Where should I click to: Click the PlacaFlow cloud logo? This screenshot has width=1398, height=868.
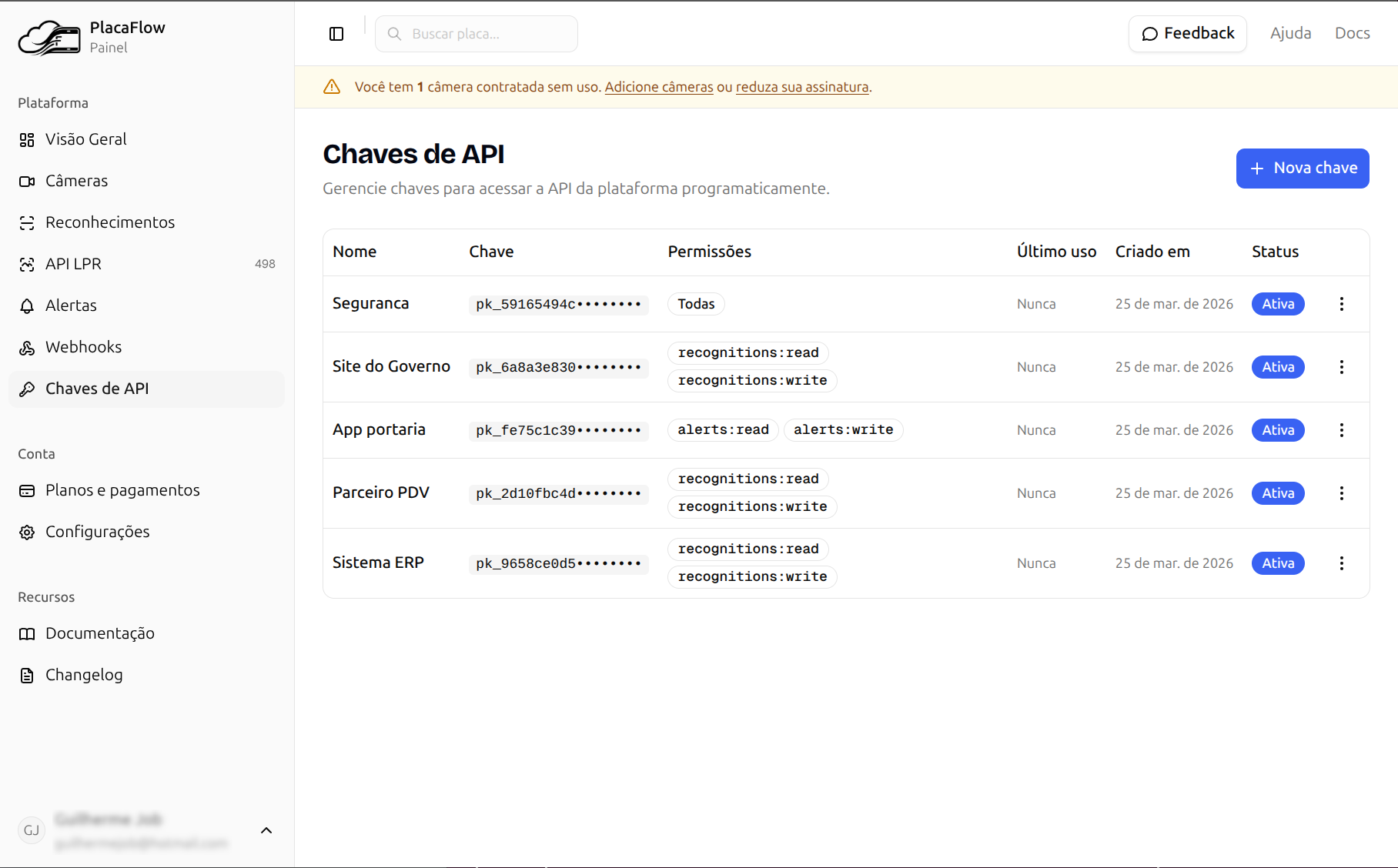pyautogui.click(x=49, y=38)
